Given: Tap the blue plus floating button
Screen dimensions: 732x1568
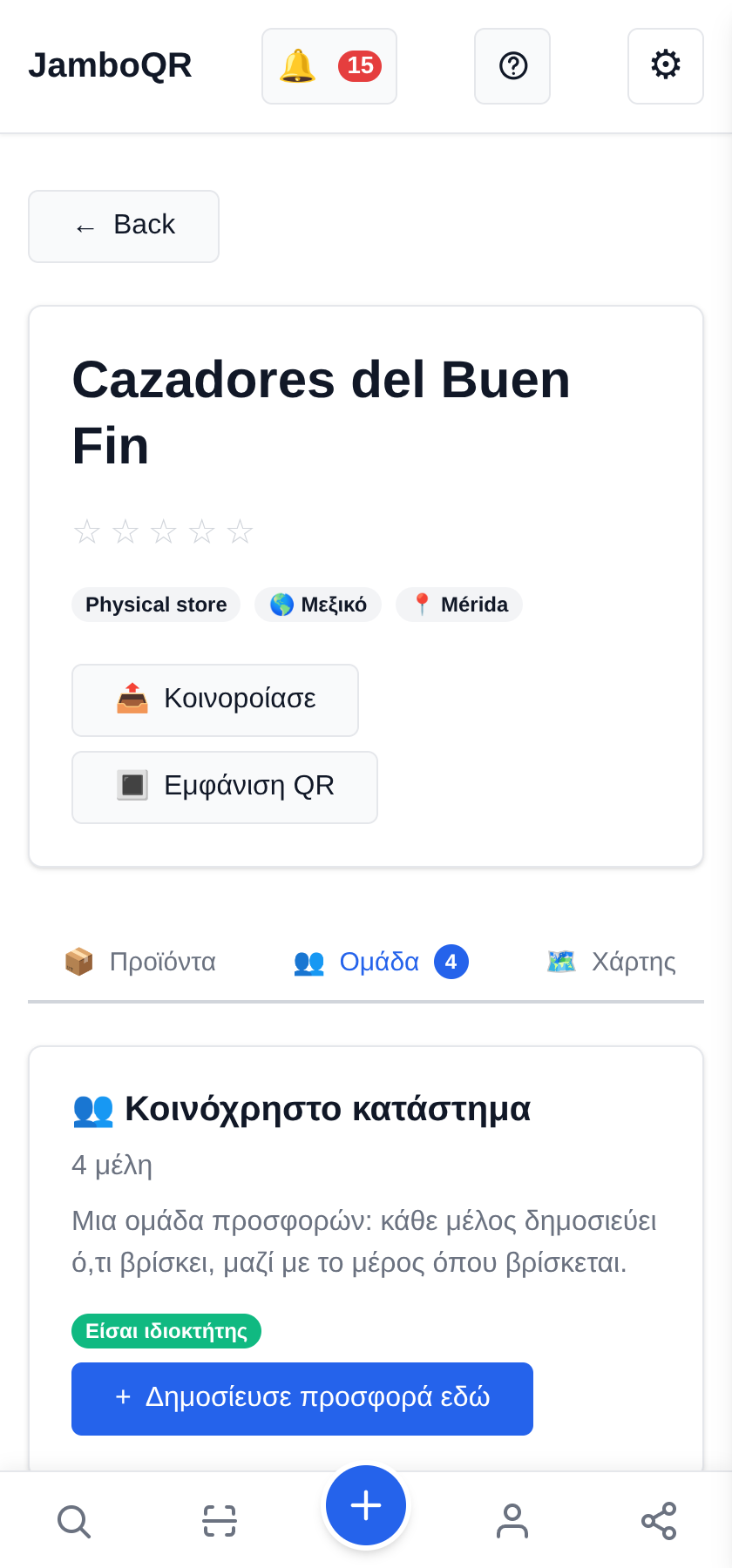Looking at the screenshot, I should tap(366, 1505).
